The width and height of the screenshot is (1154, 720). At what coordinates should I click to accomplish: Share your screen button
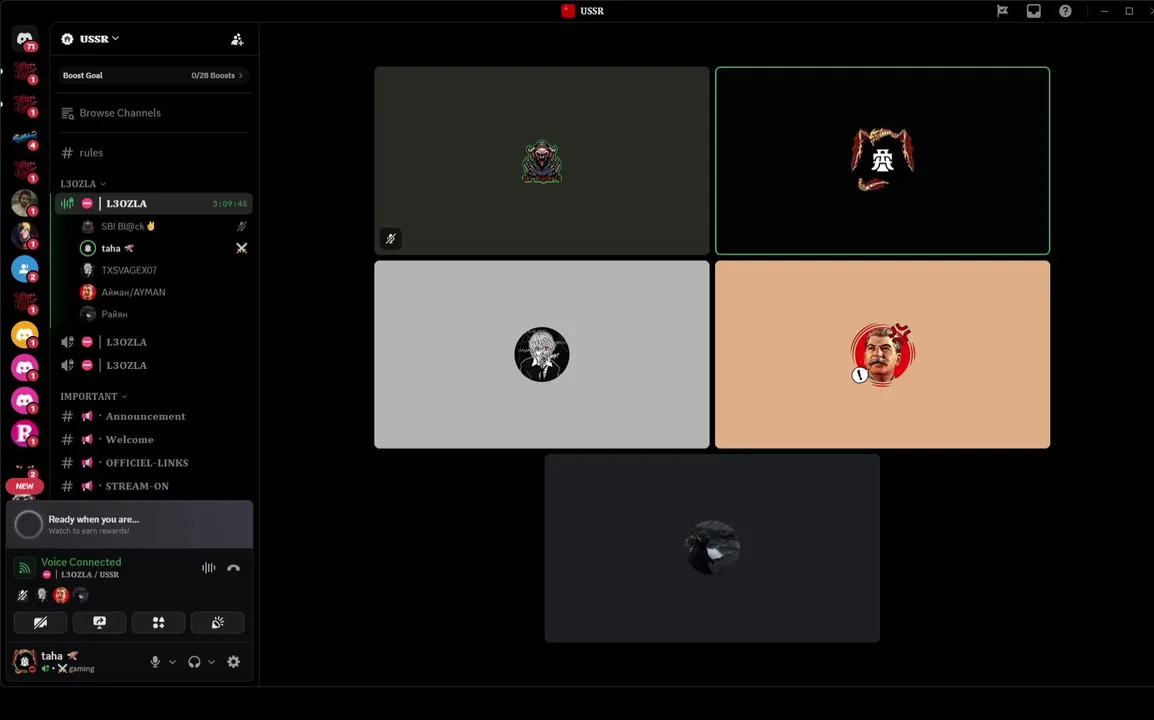(99, 623)
